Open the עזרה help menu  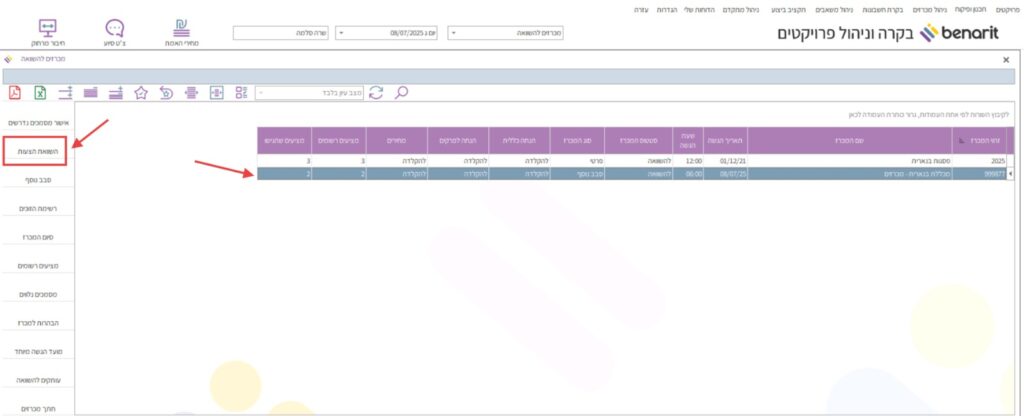pos(640,8)
